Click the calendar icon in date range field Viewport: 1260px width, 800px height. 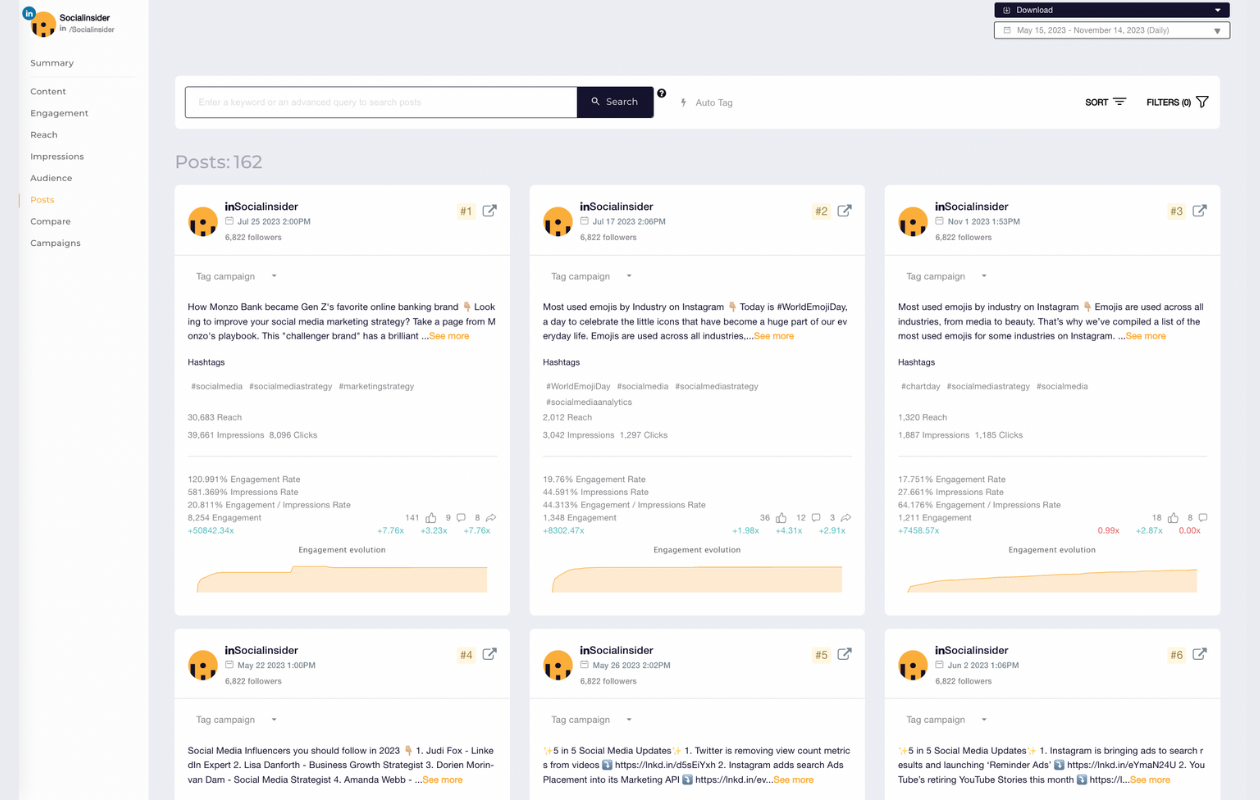click(x=1007, y=31)
